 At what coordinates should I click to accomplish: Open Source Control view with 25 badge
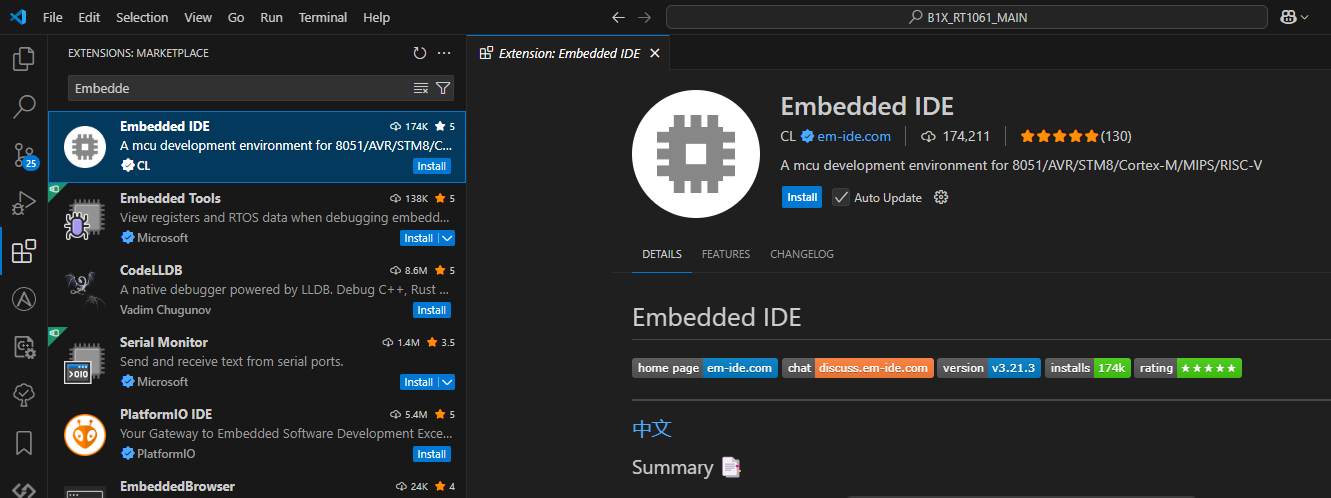tap(24, 154)
